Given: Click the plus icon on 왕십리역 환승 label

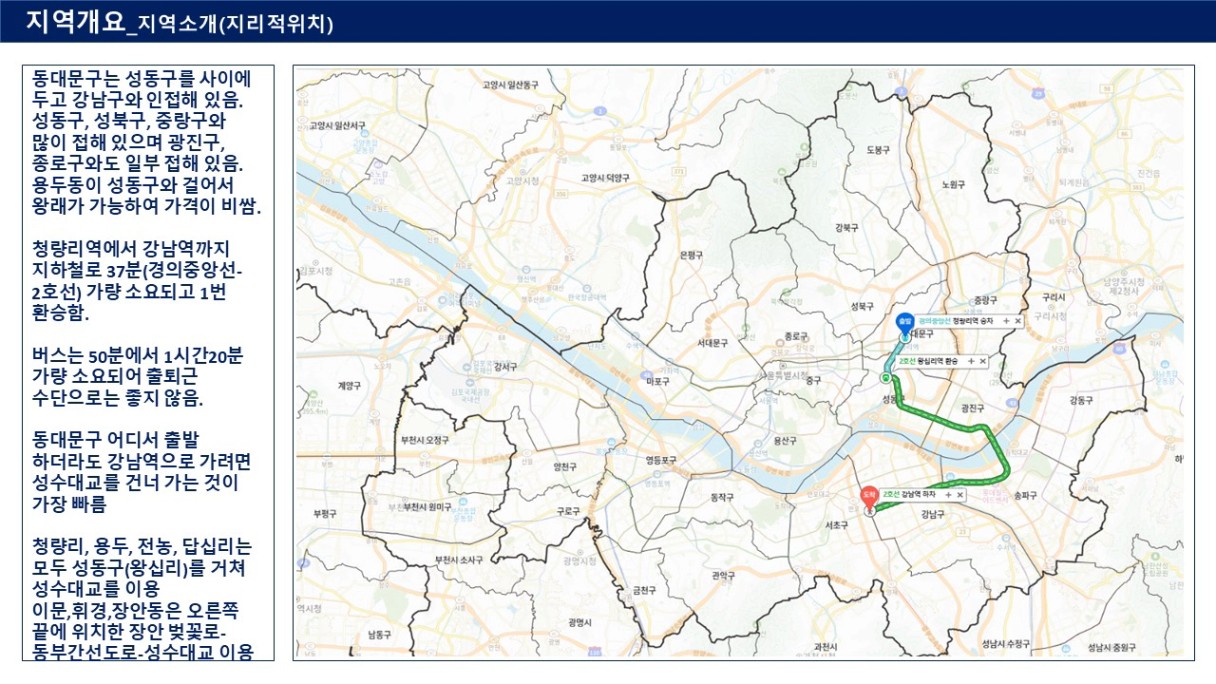Looking at the screenshot, I should click(970, 360).
